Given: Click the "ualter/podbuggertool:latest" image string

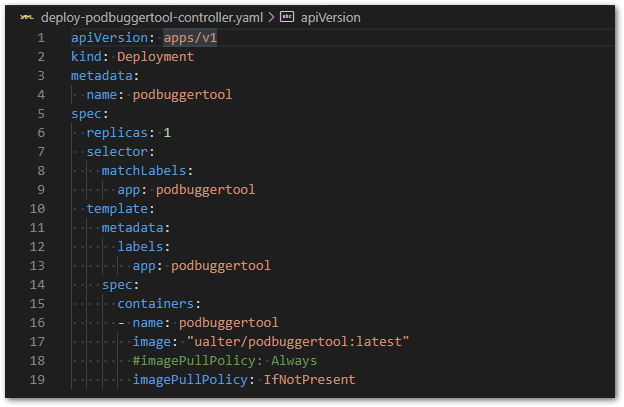Looking at the screenshot, I should click(x=298, y=341).
